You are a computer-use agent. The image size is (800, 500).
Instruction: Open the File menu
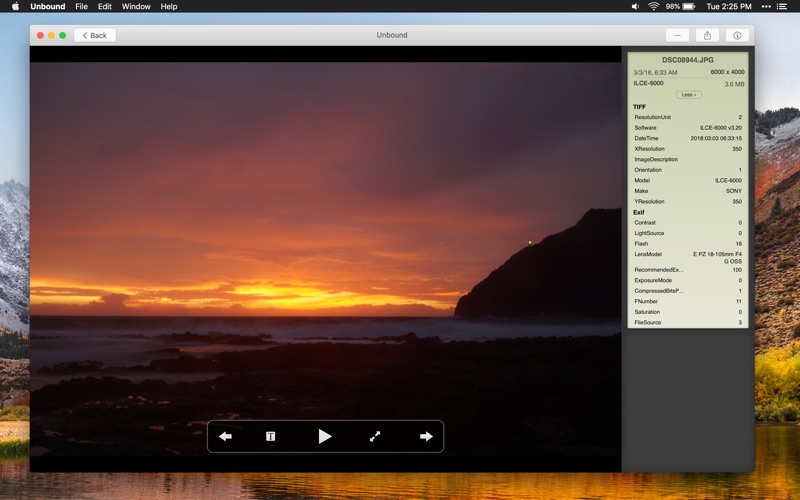[81, 6]
